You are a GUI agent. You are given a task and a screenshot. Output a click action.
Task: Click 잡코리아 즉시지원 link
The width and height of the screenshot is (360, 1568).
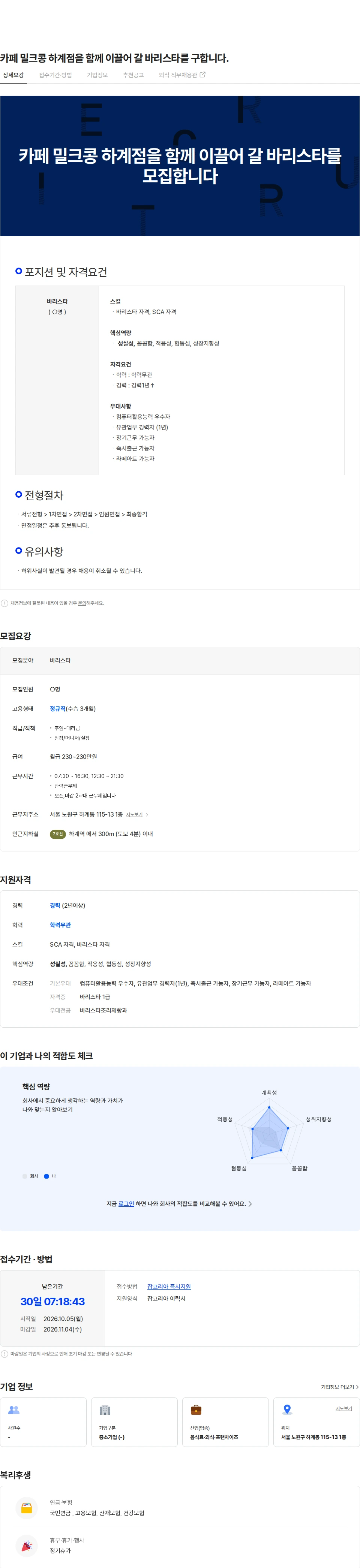[169, 1286]
